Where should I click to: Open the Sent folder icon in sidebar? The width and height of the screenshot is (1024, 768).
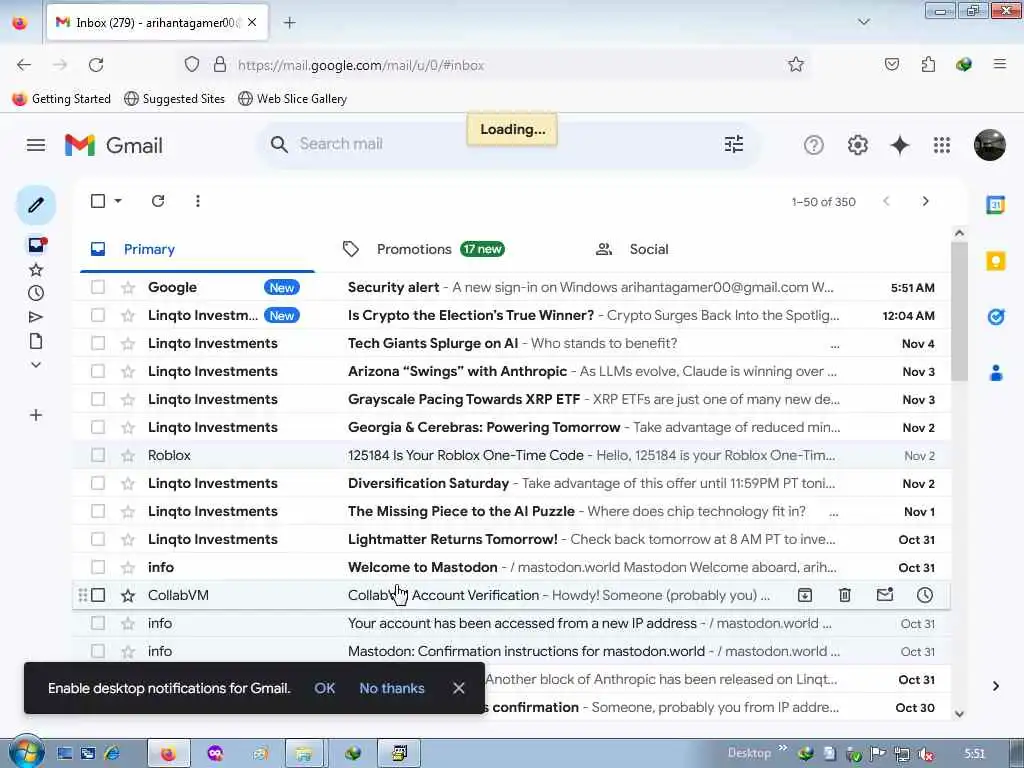[36, 317]
